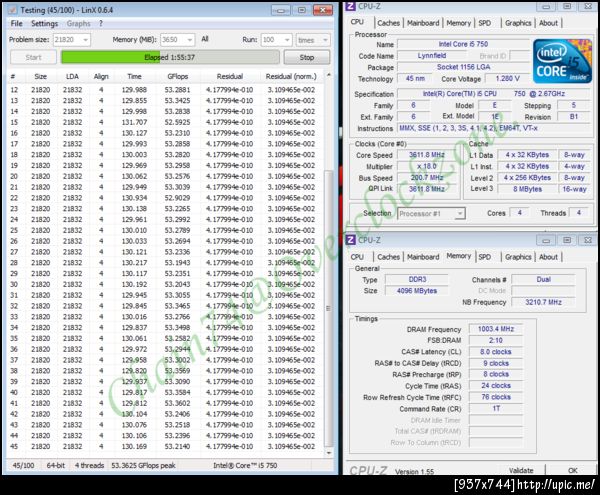This screenshot has height=495, width=600.
Task: Select the CPU tab in upper CPU-Z
Action: (x=357, y=22)
